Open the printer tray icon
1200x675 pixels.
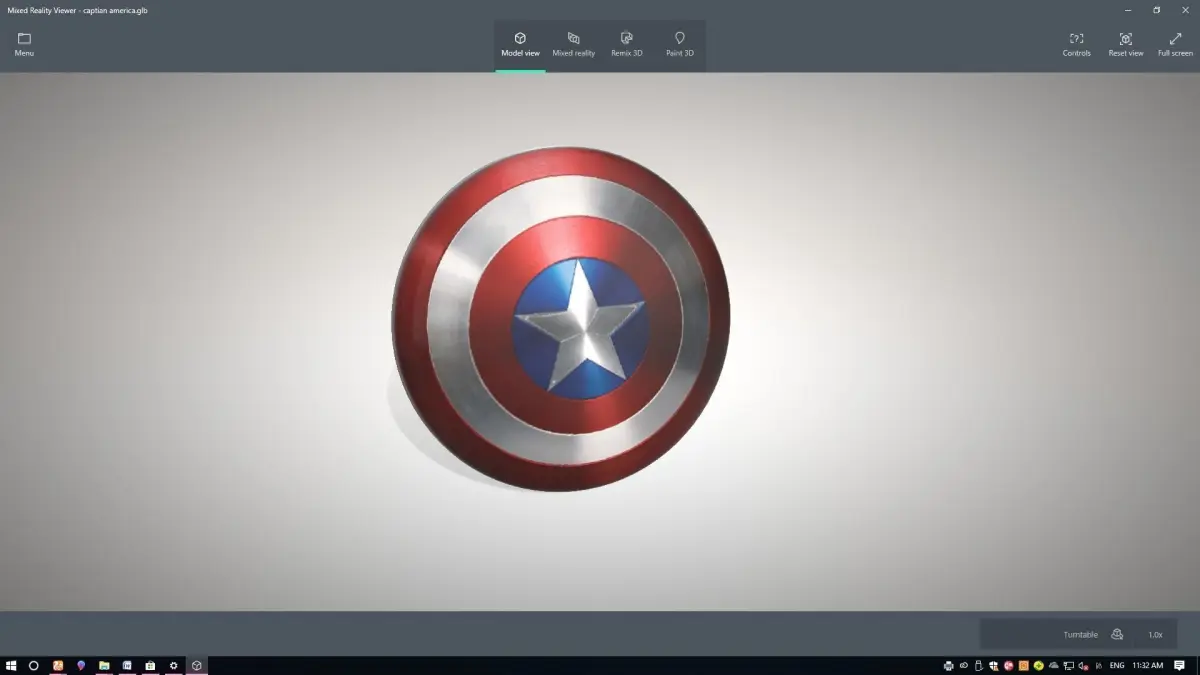[x=948, y=665]
